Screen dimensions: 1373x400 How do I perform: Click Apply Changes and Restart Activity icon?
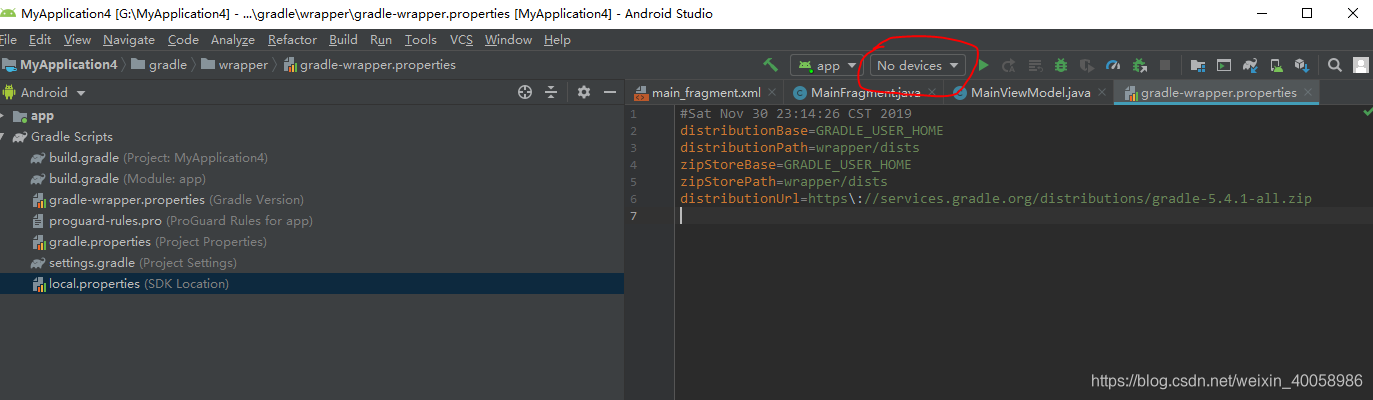point(1009,65)
